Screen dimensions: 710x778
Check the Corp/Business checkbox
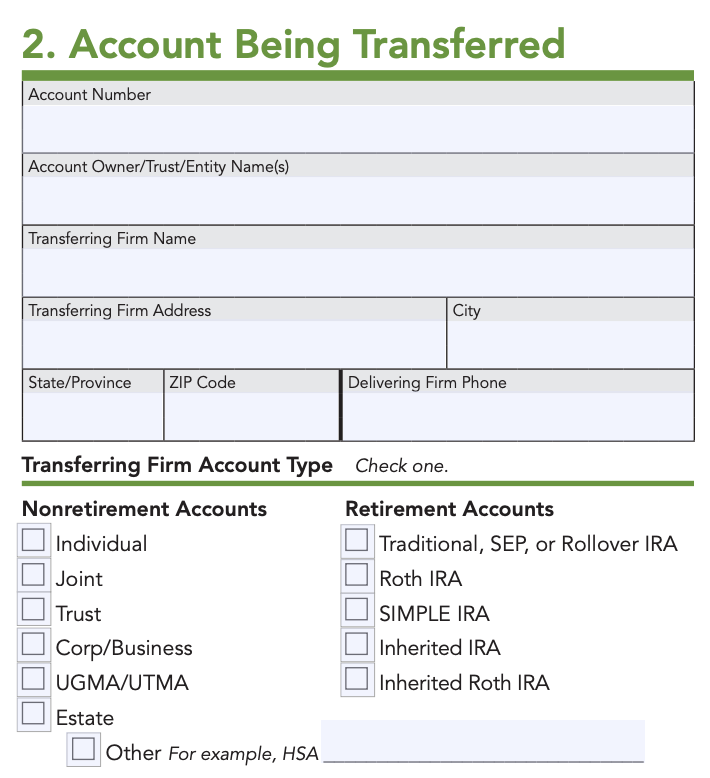pos(33,644)
